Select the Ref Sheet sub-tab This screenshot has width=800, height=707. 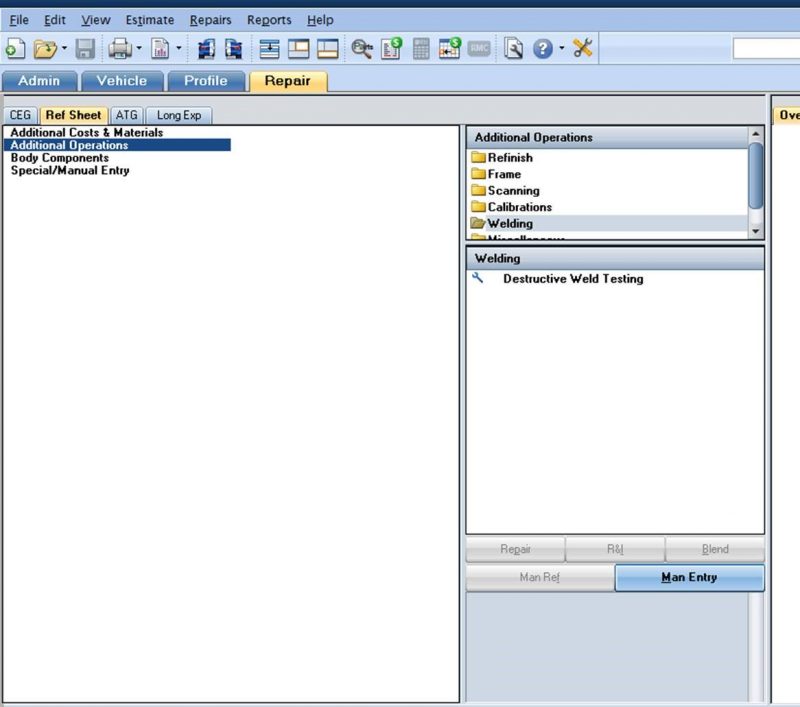coord(73,115)
